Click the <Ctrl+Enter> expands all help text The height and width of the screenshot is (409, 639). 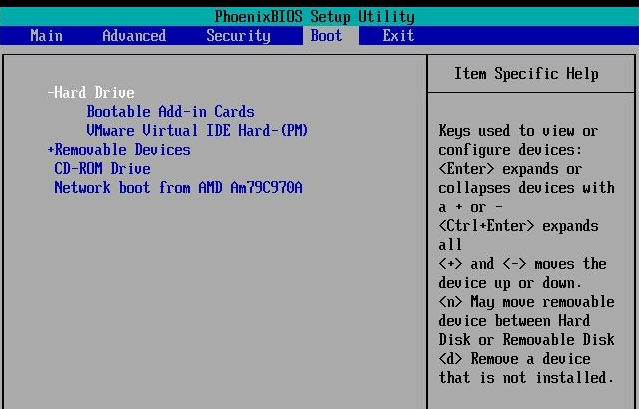tap(518, 235)
